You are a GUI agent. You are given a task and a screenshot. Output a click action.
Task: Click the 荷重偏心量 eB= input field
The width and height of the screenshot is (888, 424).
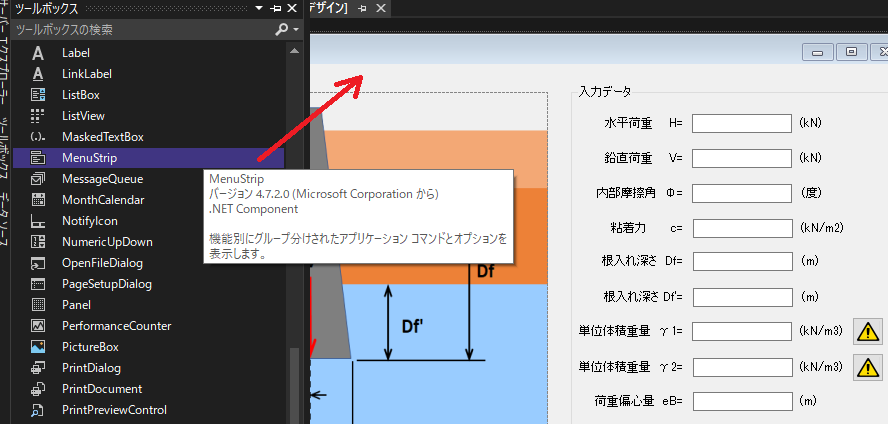point(742,401)
